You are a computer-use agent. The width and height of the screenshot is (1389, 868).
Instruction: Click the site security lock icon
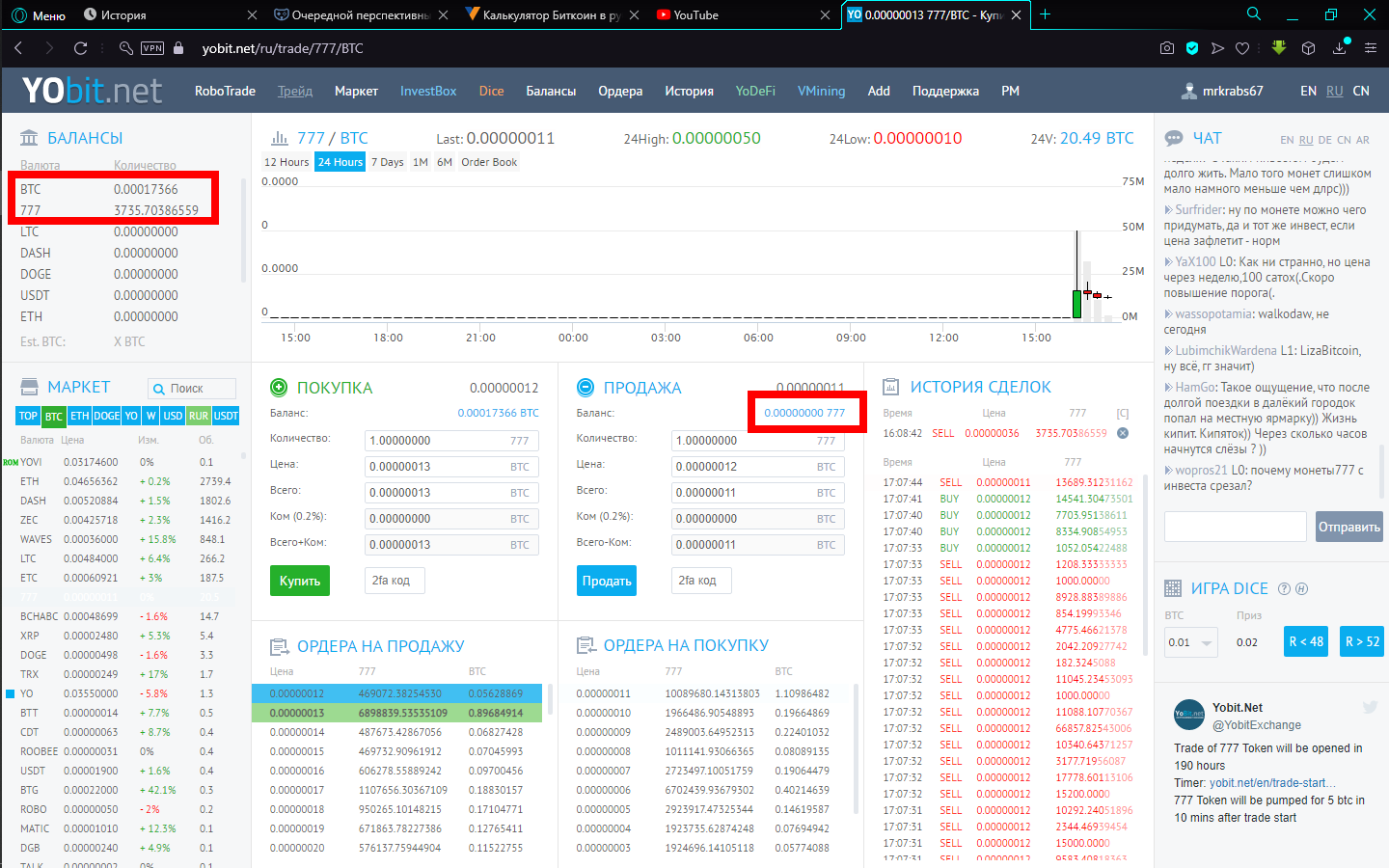[x=178, y=47]
